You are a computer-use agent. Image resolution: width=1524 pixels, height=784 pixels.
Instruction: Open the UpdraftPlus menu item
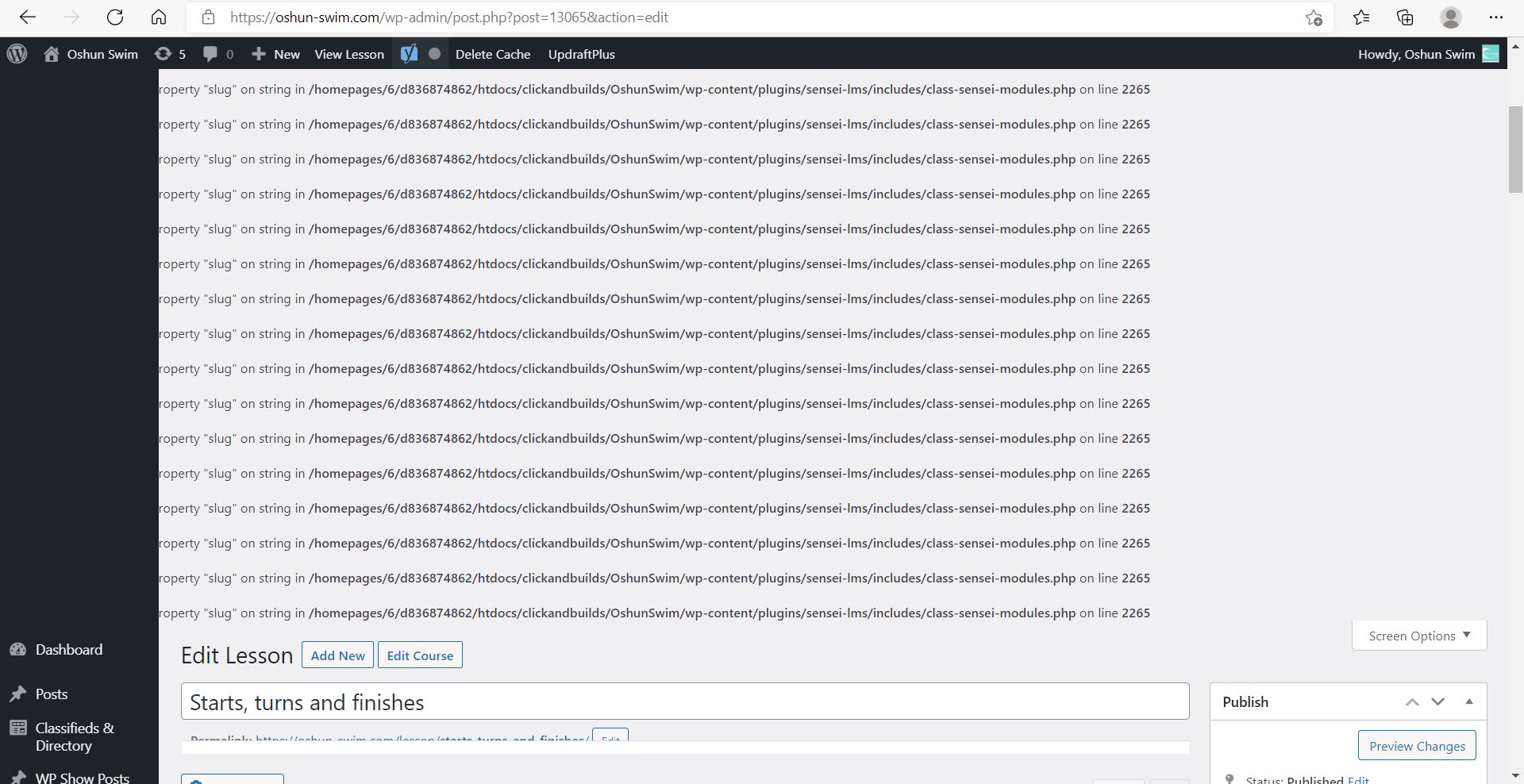click(x=581, y=54)
